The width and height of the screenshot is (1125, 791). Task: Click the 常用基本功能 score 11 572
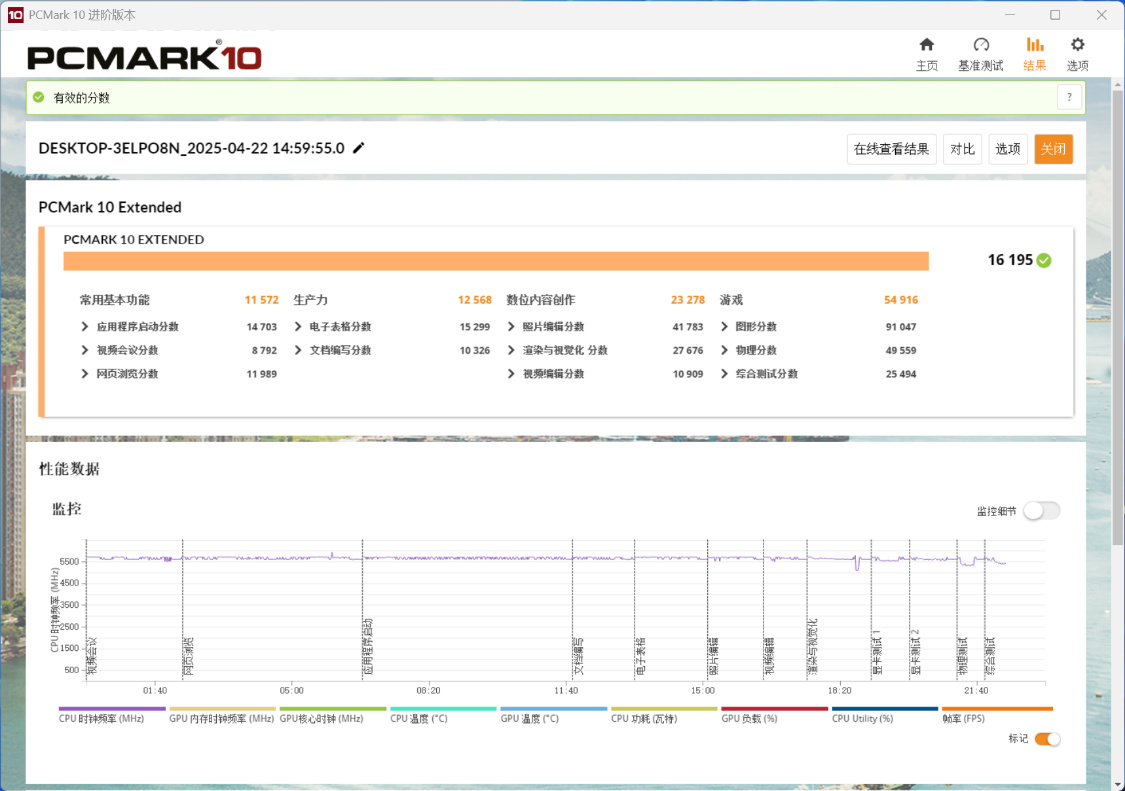tap(261, 300)
